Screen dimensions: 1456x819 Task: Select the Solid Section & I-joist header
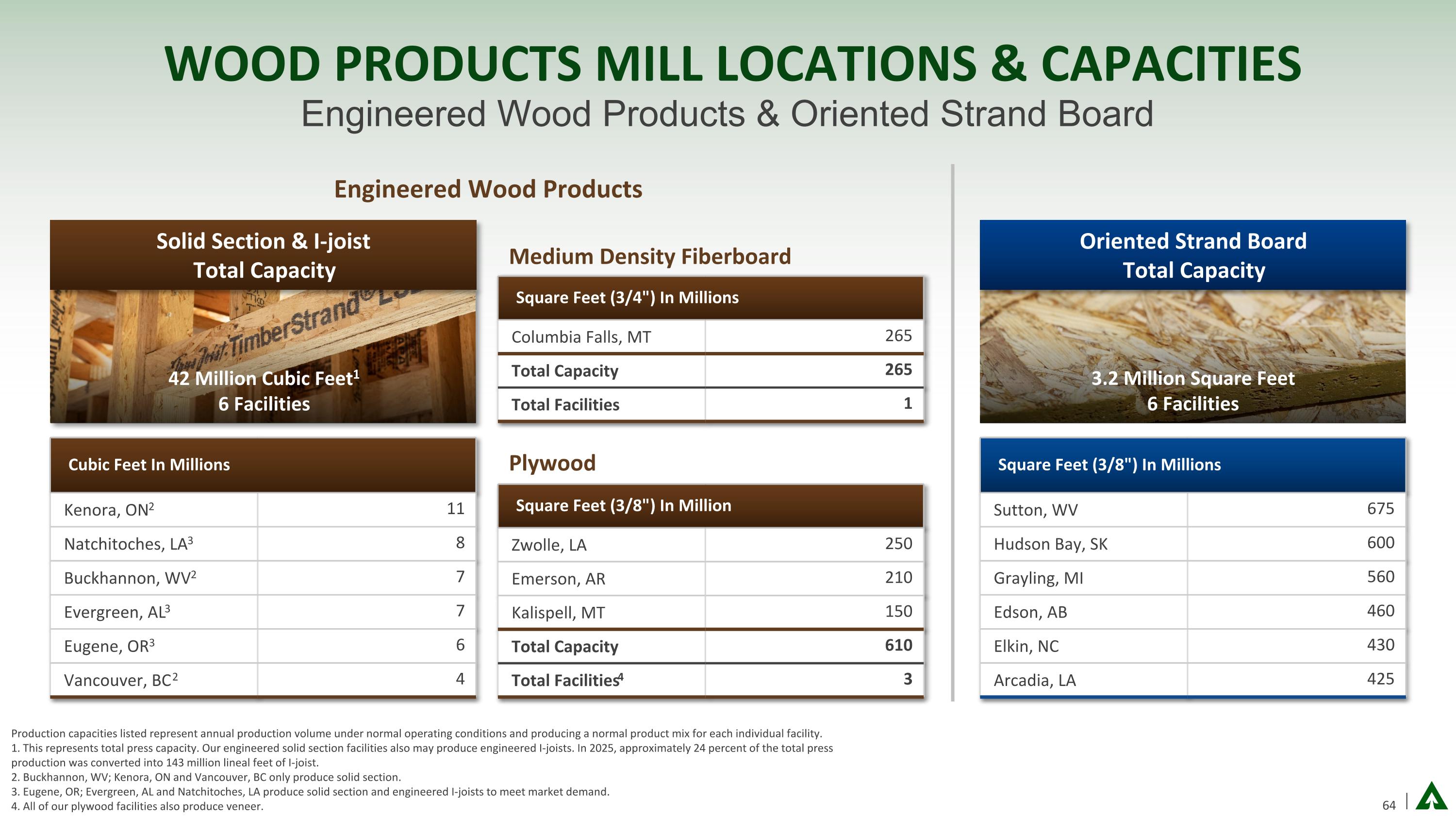tap(263, 255)
